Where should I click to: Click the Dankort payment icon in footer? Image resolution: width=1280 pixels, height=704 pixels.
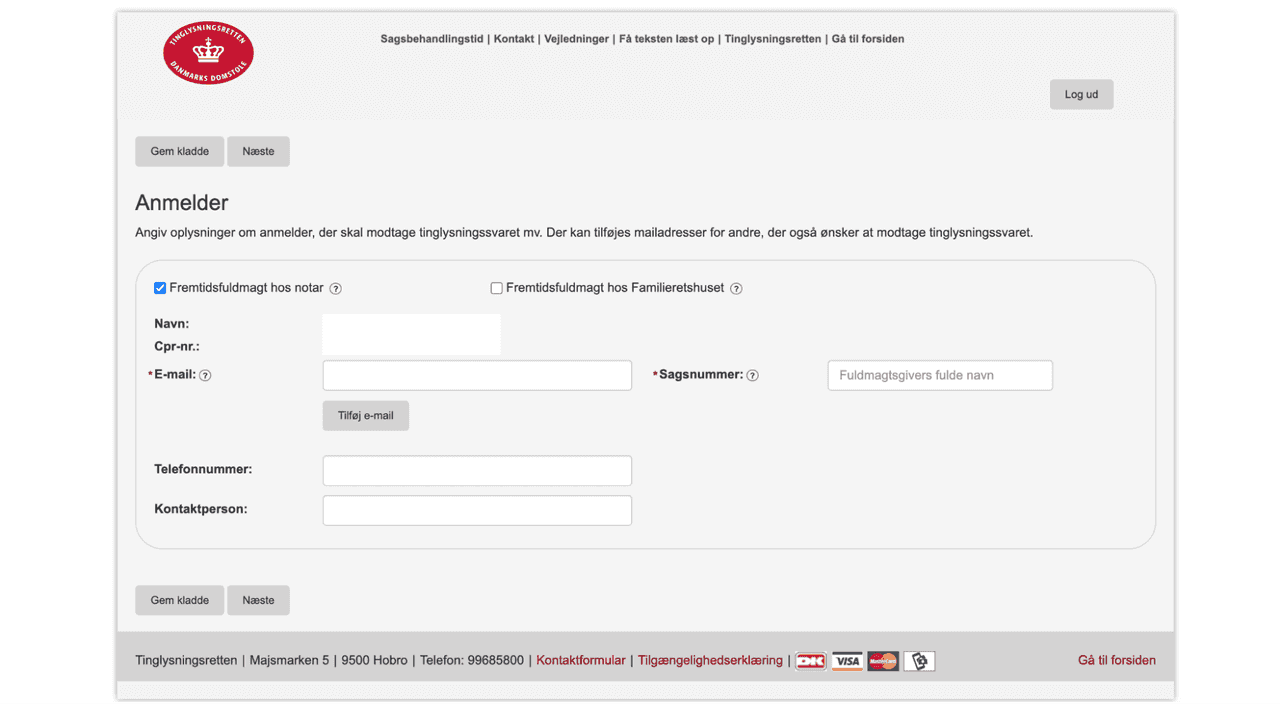pos(810,661)
